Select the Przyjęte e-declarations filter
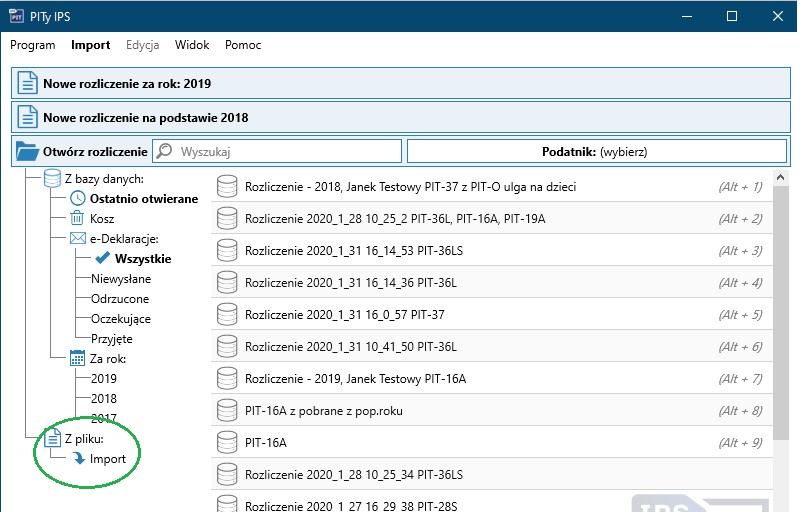 click(112, 339)
